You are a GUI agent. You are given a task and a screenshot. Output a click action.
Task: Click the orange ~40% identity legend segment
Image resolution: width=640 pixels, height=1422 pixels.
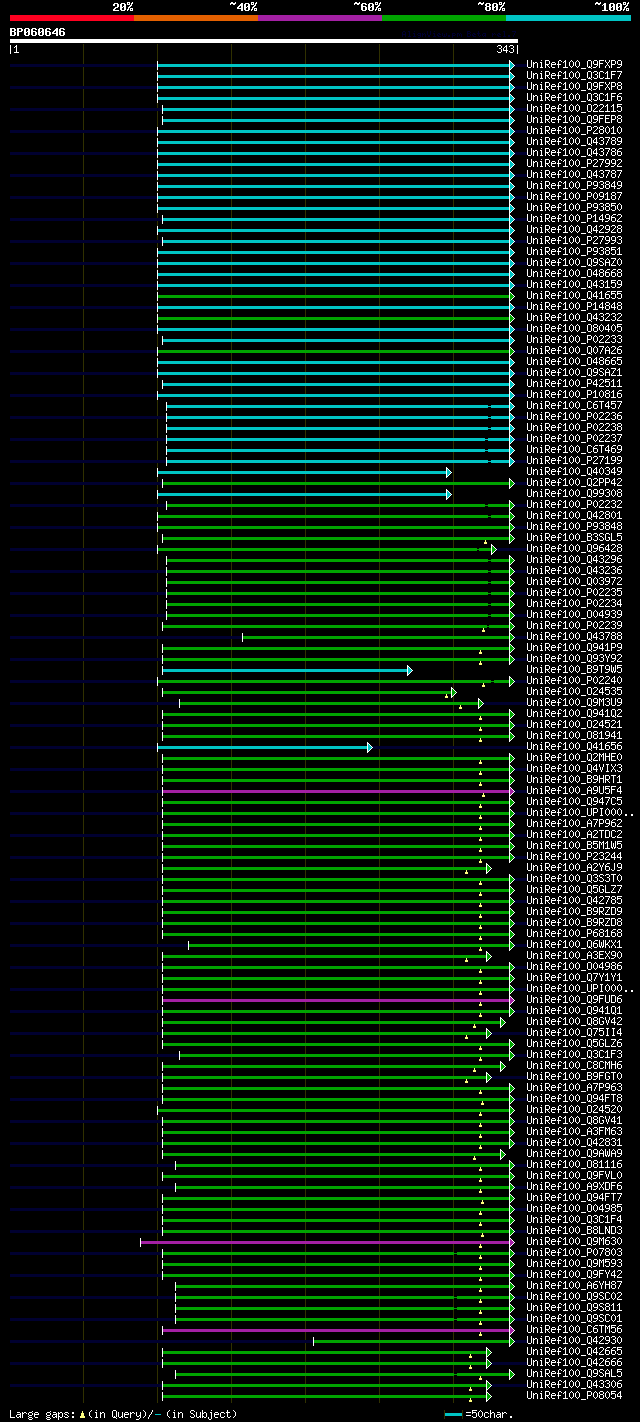(x=196, y=18)
